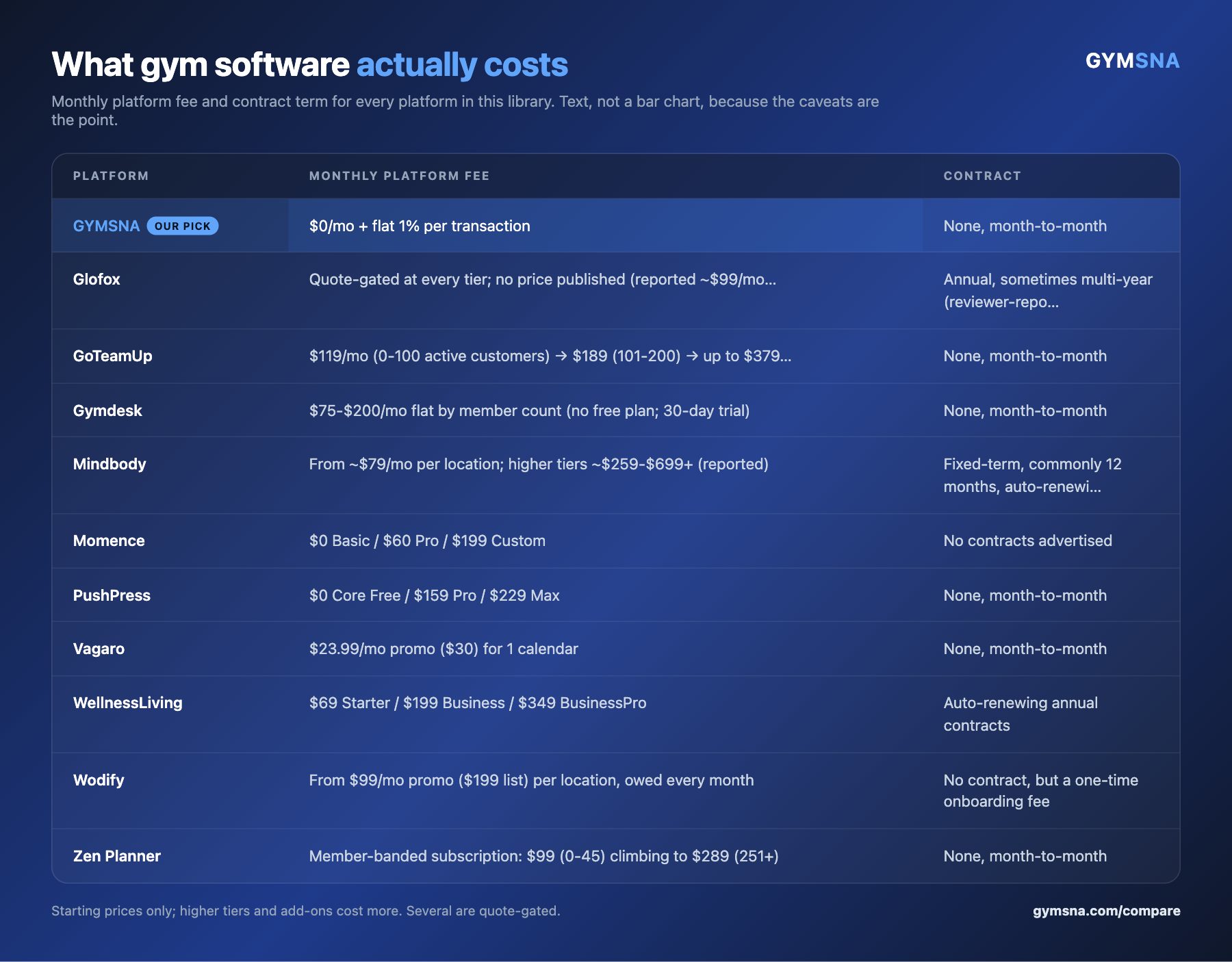Click the Mindbody platform name
Screen dimensions: 1232x962
pos(110,464)
